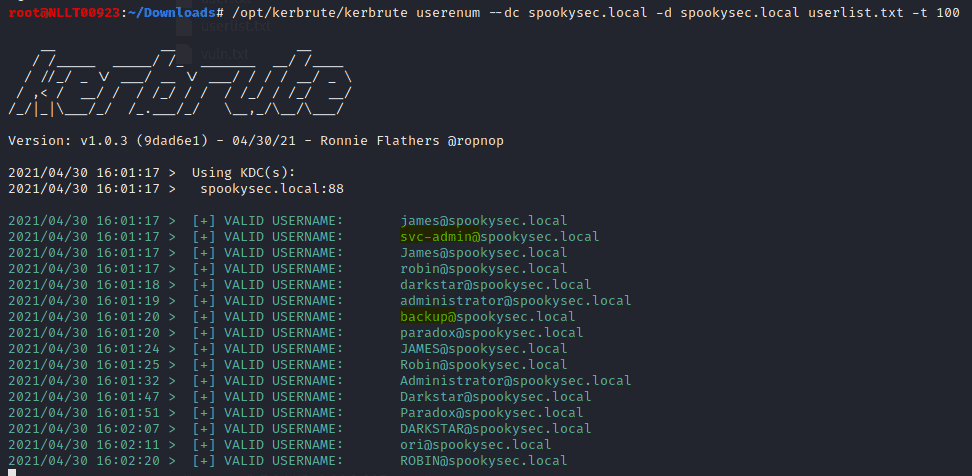This screenshot has width=972, height=476.
Task: Click the Darkstar@spookysec.local capitalized entry
Action: point(496,397)
